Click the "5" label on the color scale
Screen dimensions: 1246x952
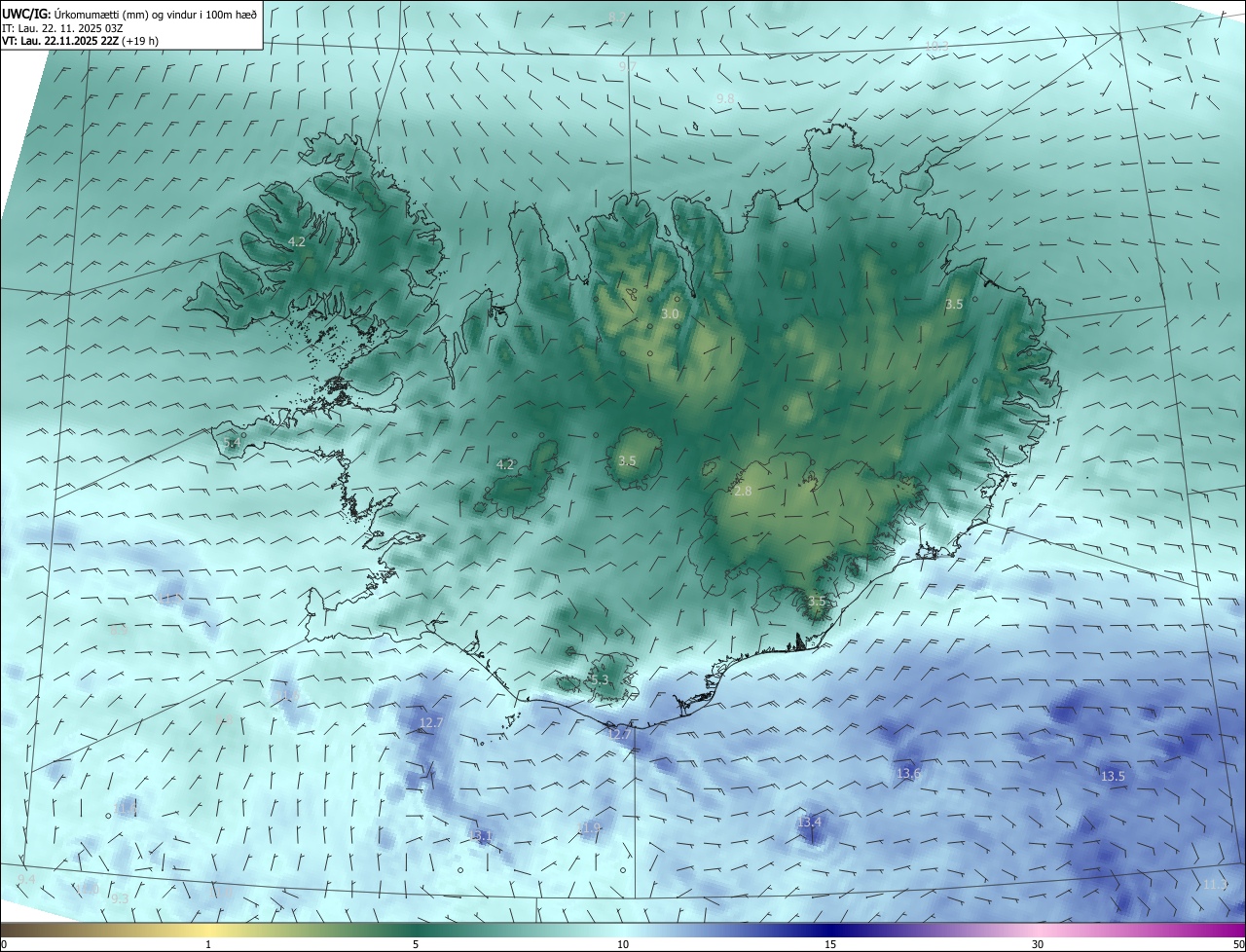point(416,944)
